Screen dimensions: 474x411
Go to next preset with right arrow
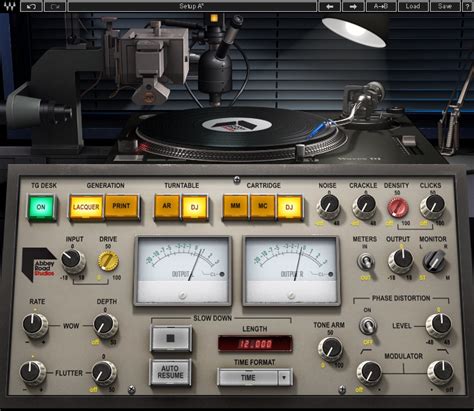tap(353, 6)
